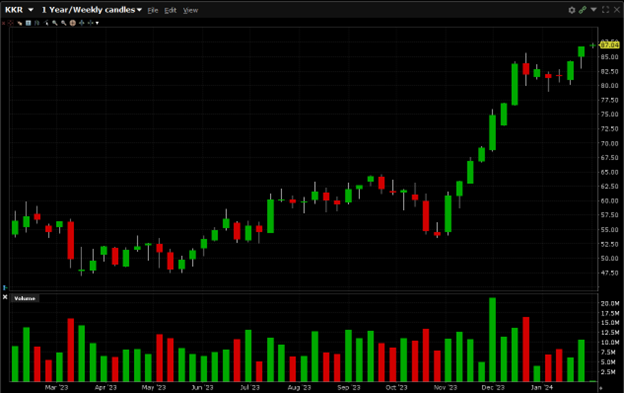Screen dimensions: 624x393
Task: Click the 85.00 price axis label
Action: [610, 57]
